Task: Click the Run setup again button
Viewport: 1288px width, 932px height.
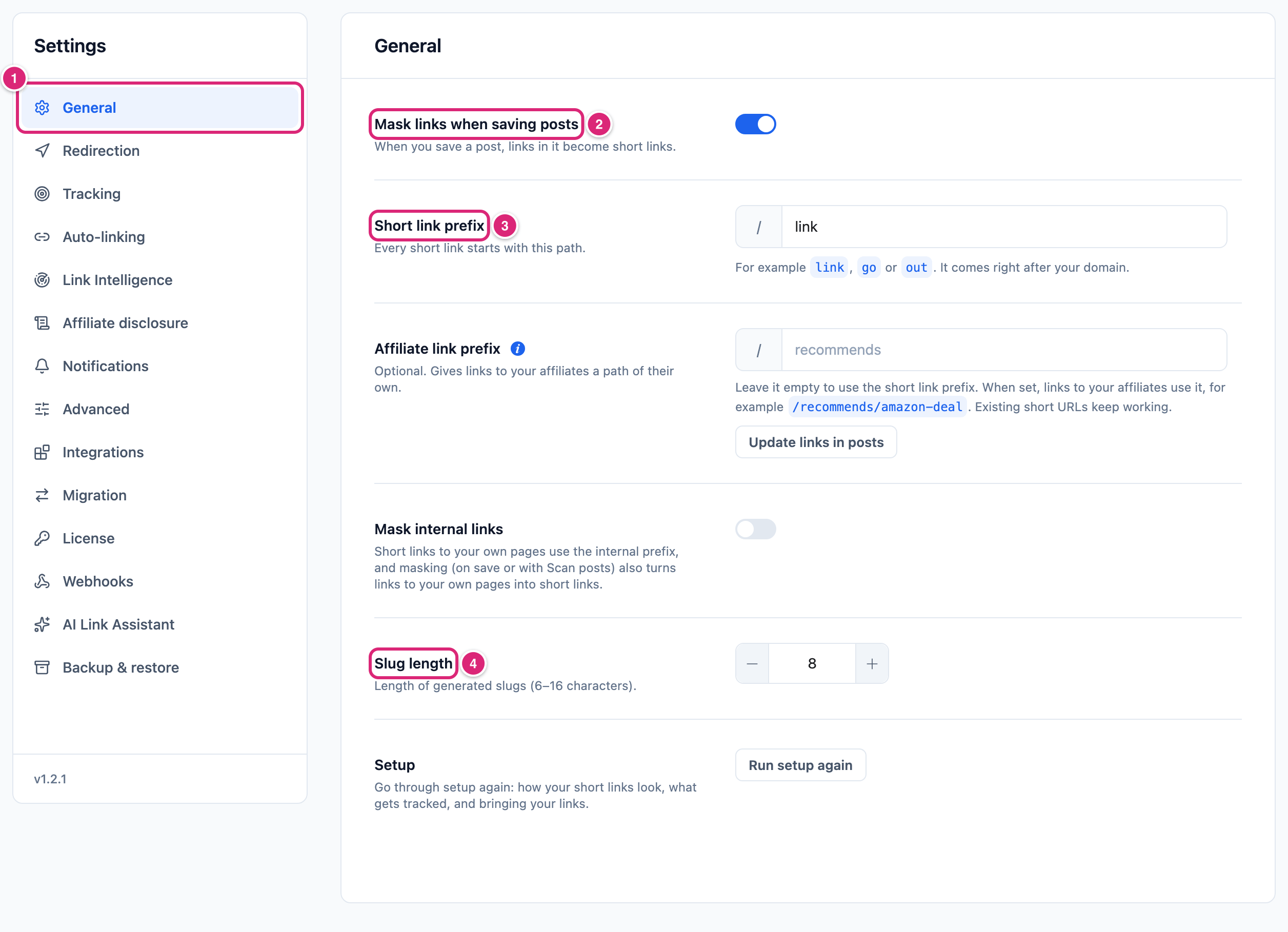Action: [x=800, y=765]
